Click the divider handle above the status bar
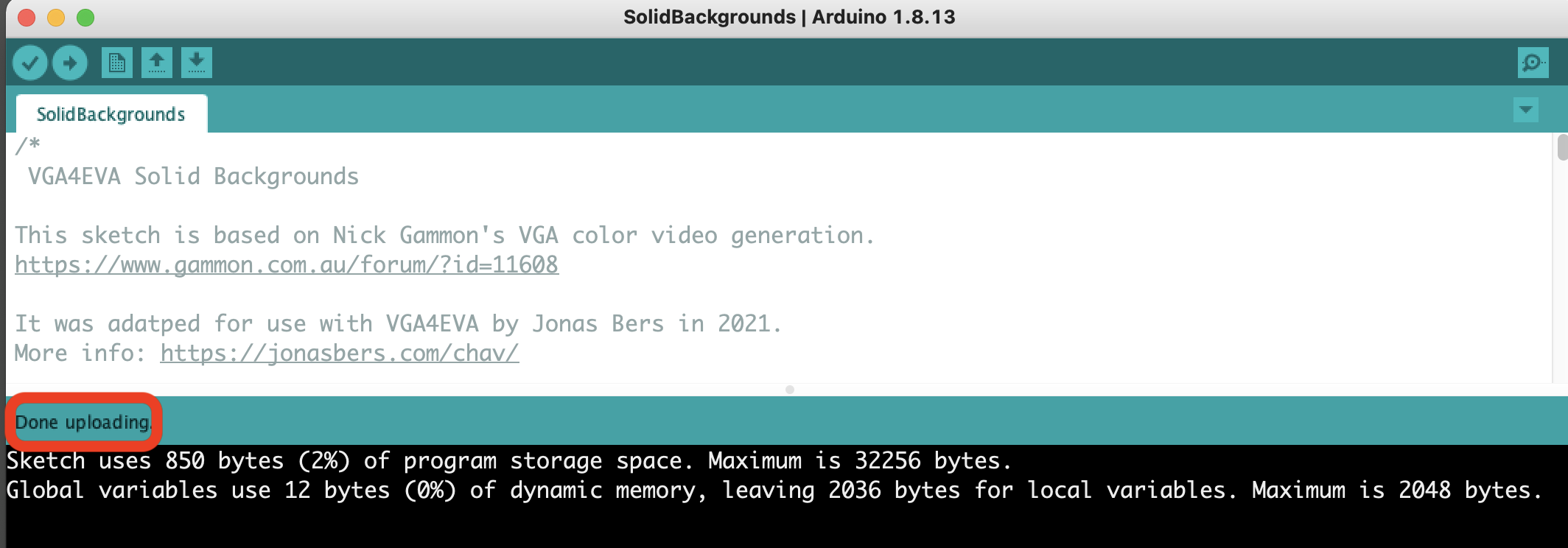 pos(789,390)
